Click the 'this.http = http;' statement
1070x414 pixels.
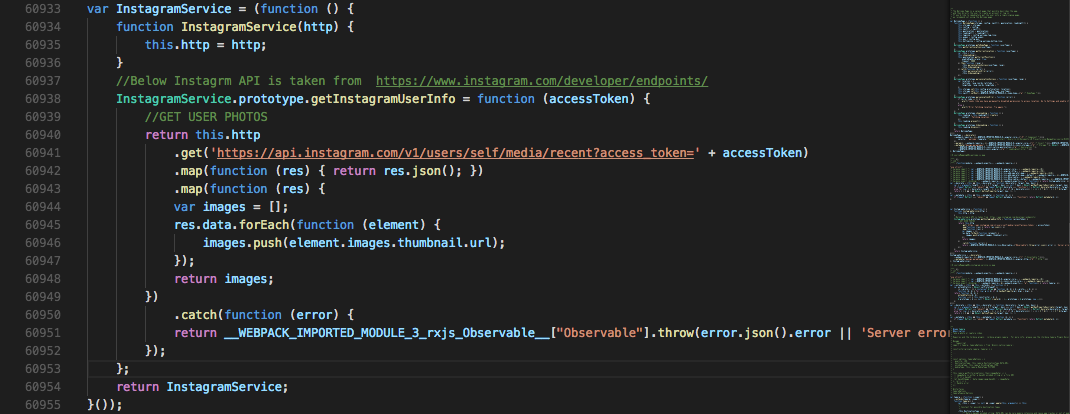[206, 45]
